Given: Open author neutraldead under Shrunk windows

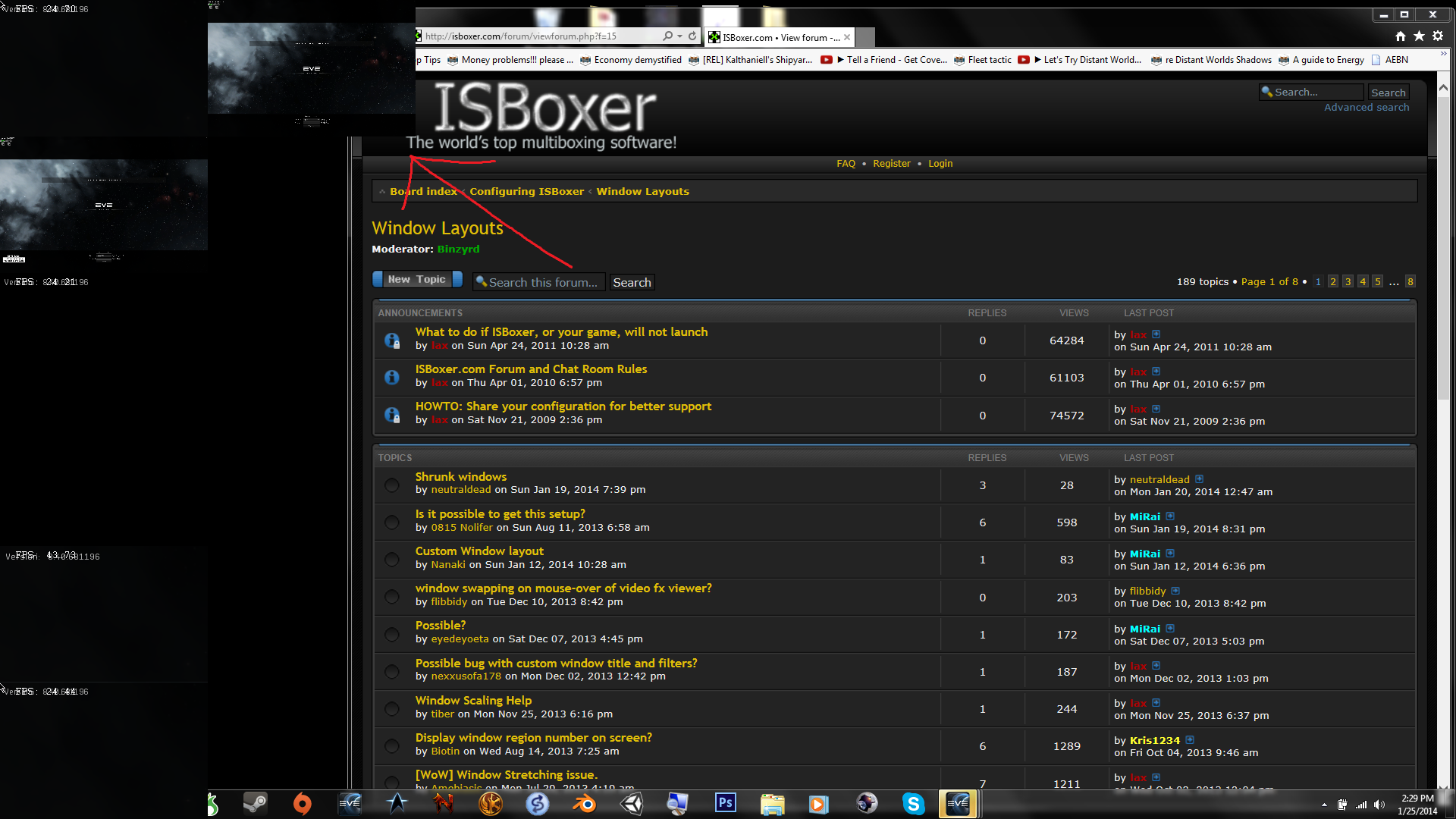Looking at the screenshot, I should pyautogui.click(x=461, y=490).
